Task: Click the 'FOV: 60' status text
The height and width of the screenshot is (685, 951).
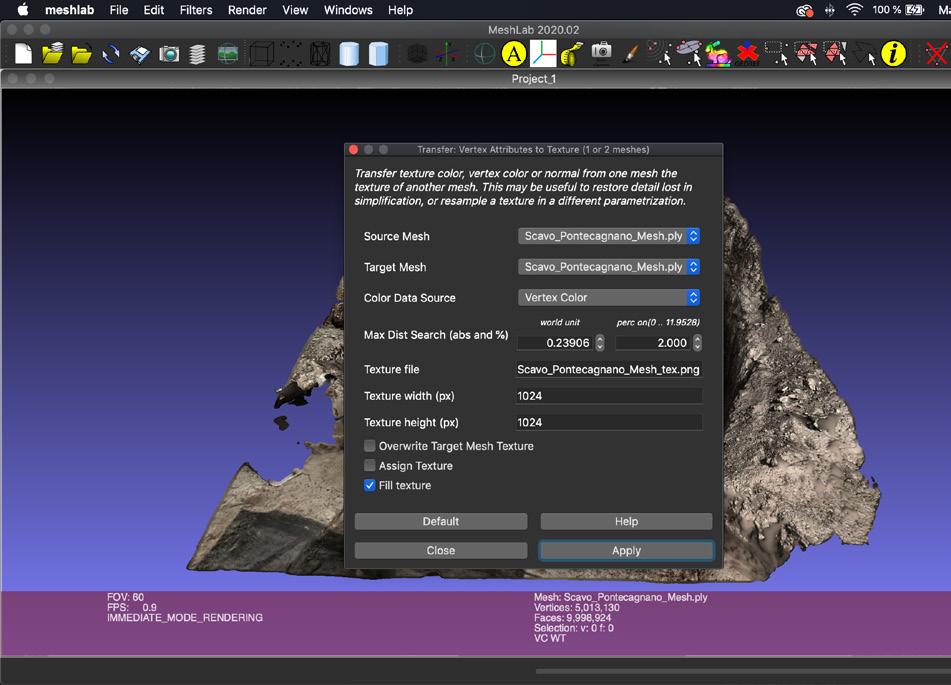Action: (126, 597)
